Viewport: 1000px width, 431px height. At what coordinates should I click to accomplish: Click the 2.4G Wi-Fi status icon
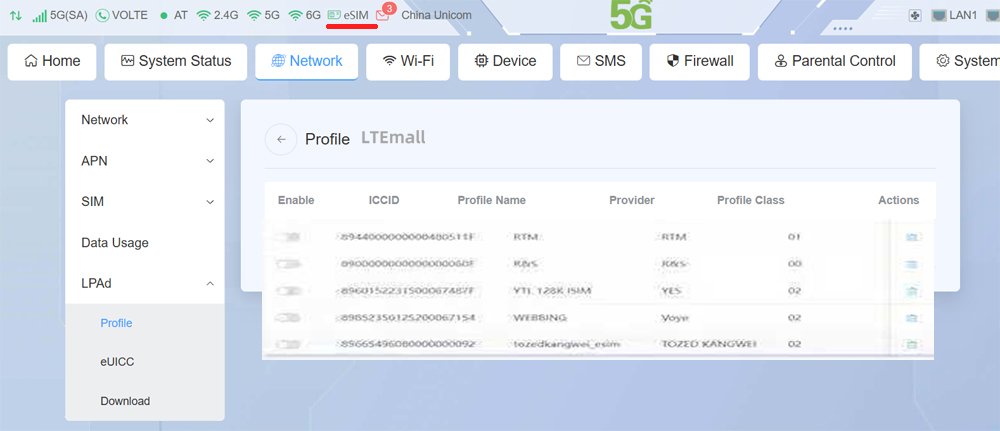click(203, 15)
